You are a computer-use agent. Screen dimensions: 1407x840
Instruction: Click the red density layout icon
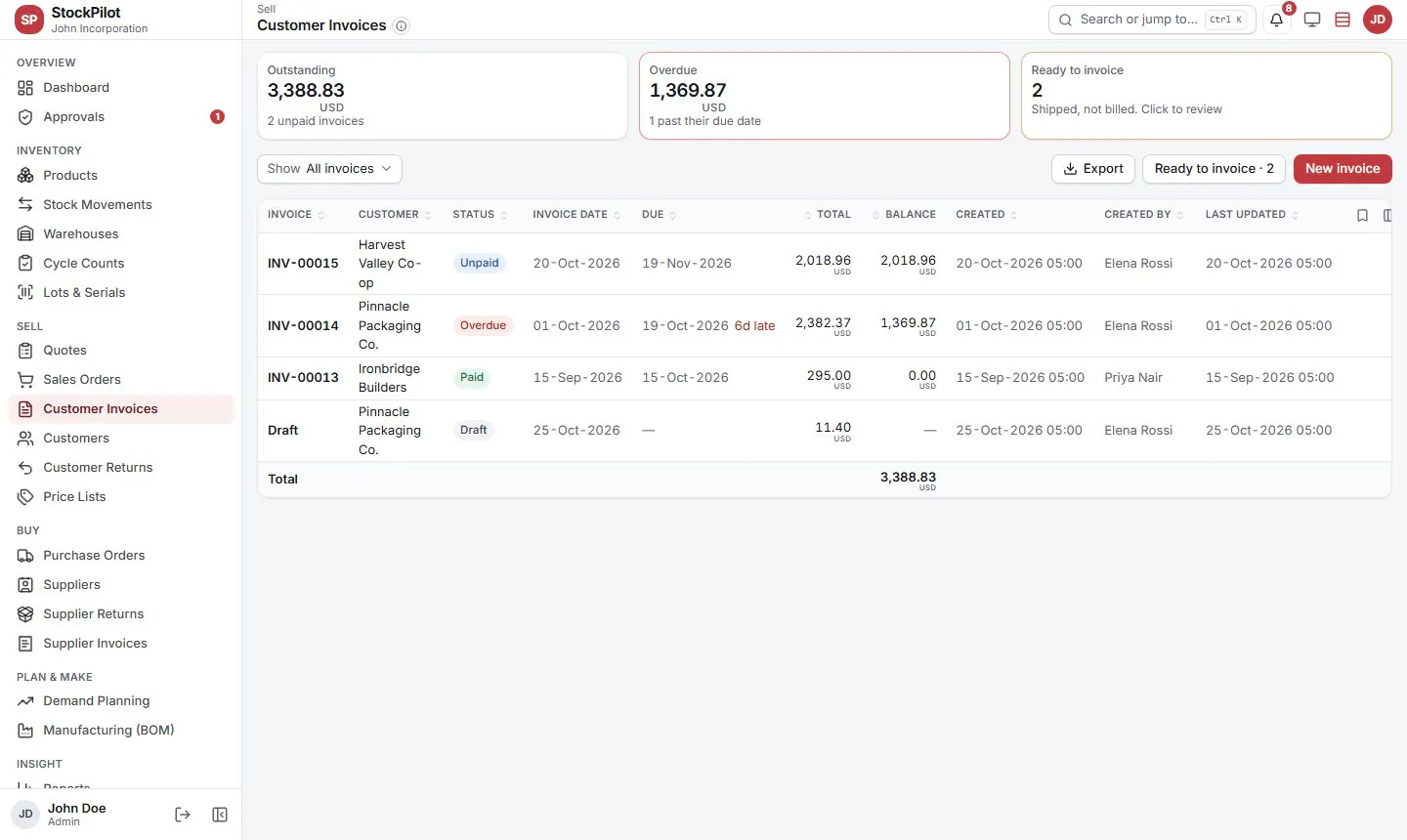pyautogui.click(x=1343, y=20)
